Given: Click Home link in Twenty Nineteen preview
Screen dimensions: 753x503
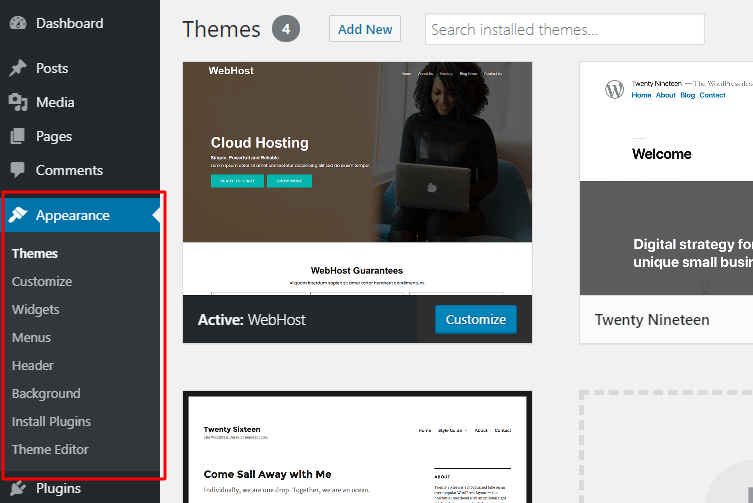Looking at the screenshot, I should click(641, 95).
